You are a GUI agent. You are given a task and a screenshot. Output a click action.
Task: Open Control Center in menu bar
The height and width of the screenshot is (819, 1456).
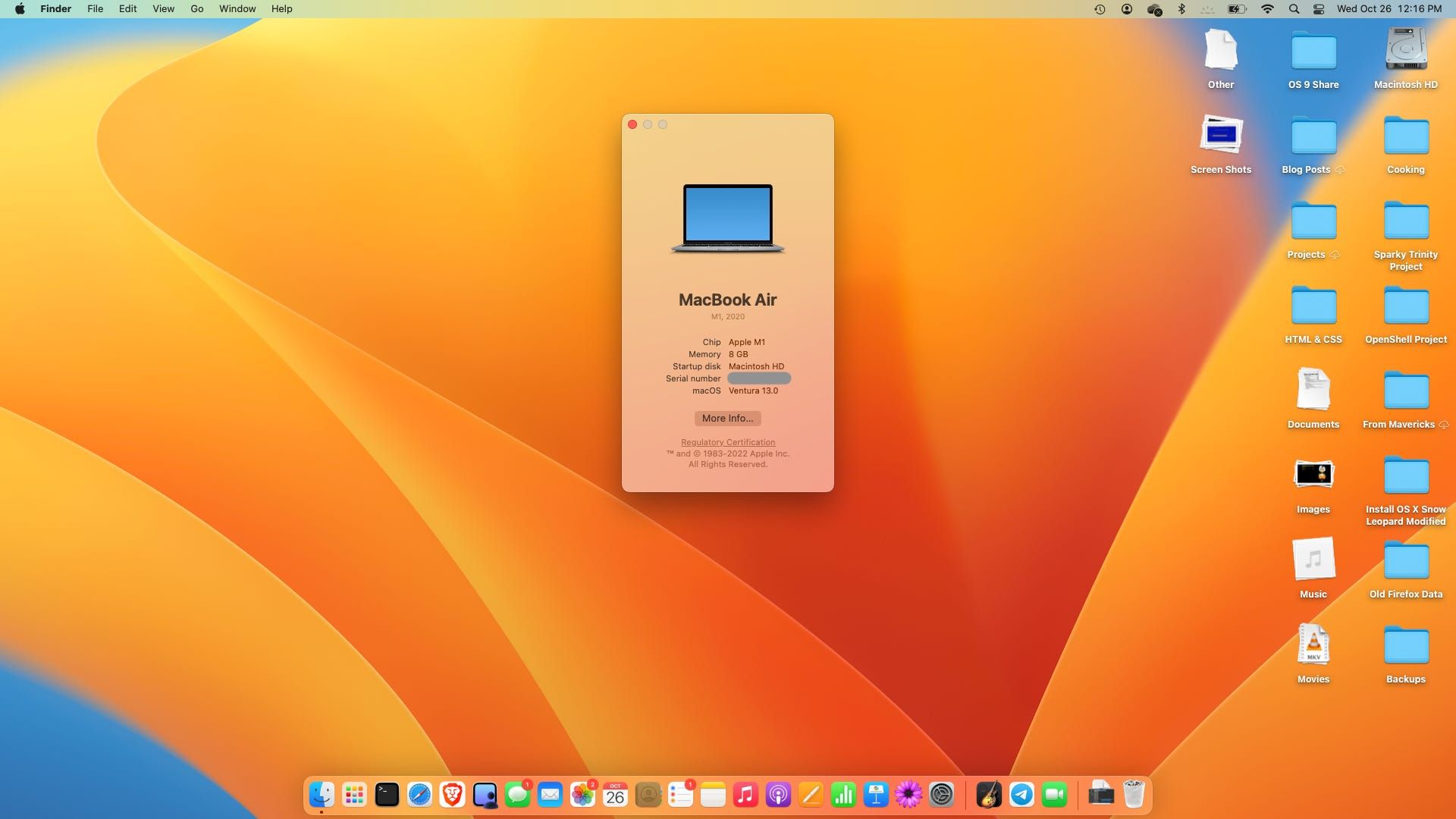pos(1319,9)
